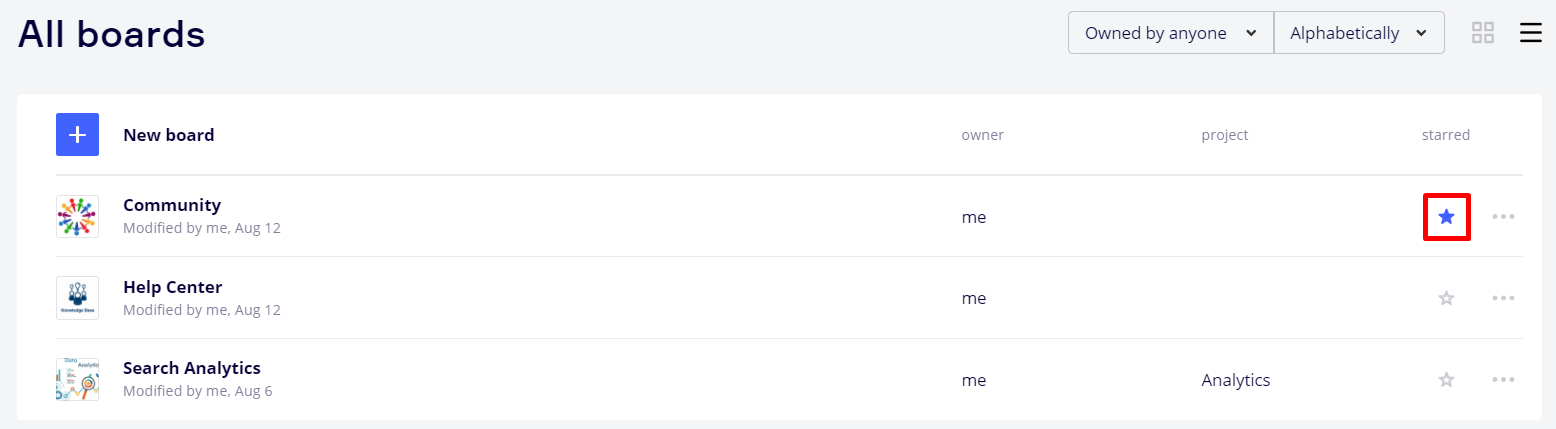This screenshot has width=1556, height=429.
Task: Click the Help Center board thumbnail
Action: pos(77,298)
